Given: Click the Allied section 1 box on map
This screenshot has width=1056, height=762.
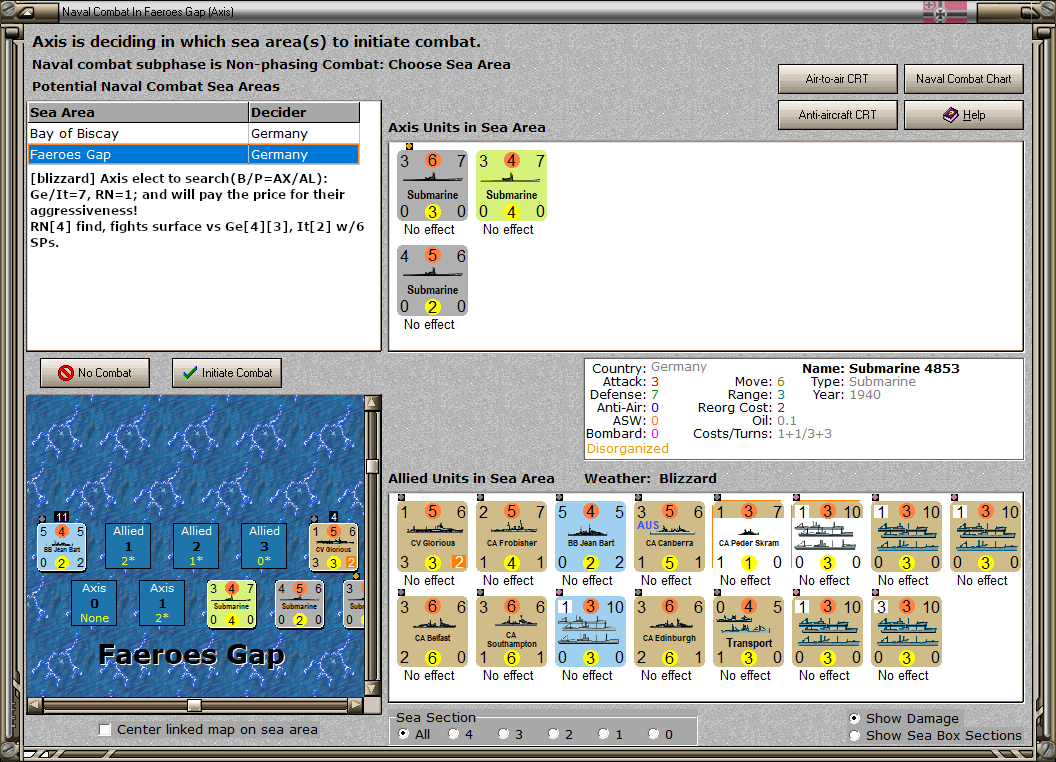Looking at the screenshot, I should click(x=128, y=546).
